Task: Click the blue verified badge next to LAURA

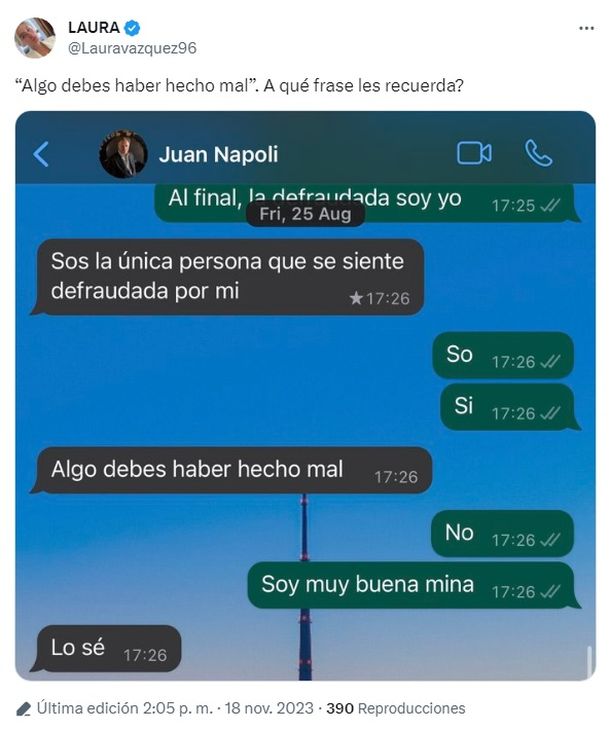Action: 132,28
